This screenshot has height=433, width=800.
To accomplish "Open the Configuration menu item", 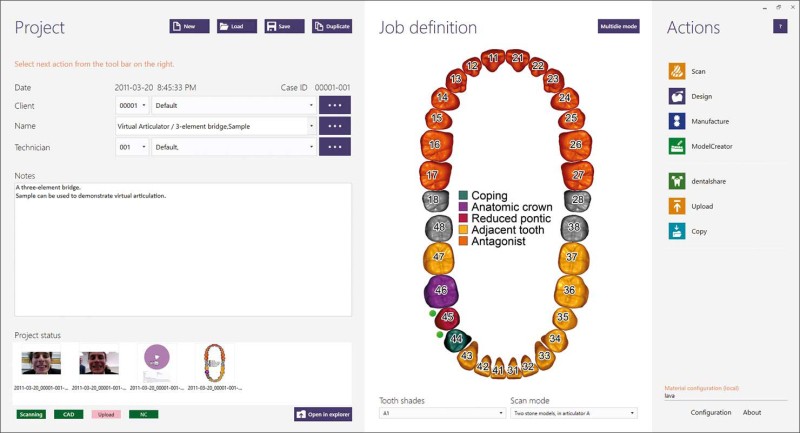I will (x=711, y=412).
